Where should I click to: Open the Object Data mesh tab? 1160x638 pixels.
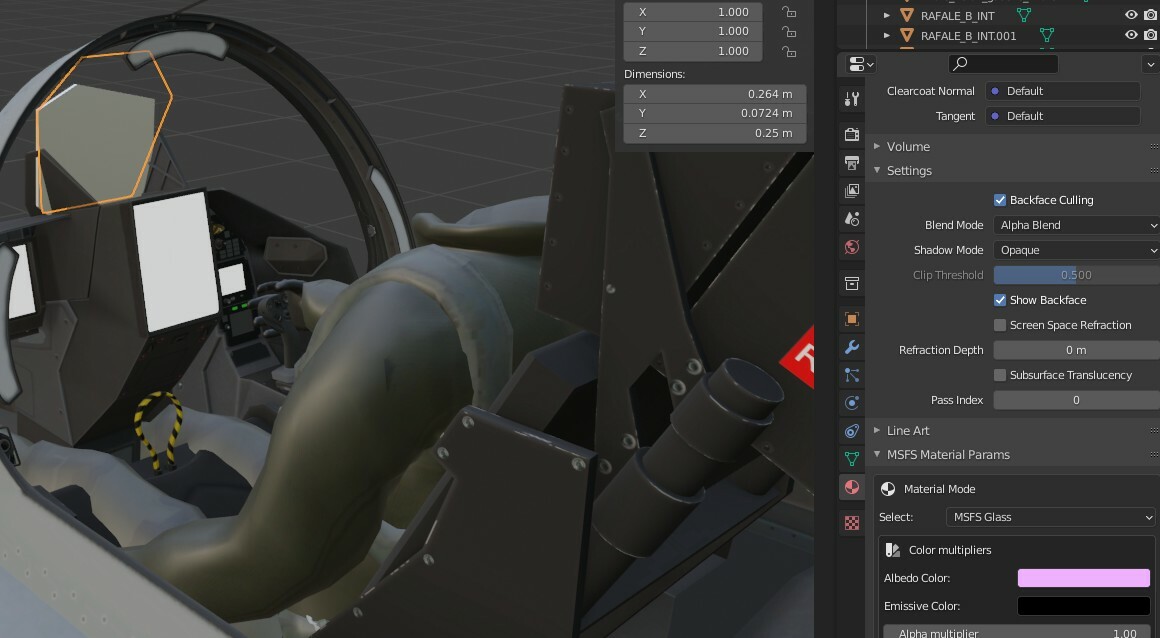tap(852, 459)
